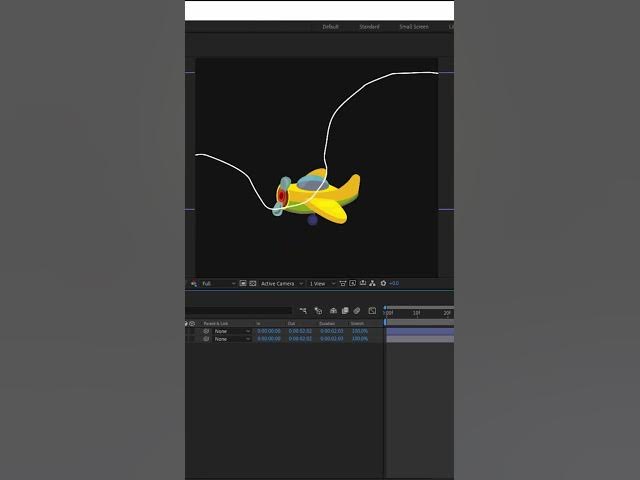The height and width of the screenshot is (480, 640).
Task: Click the Parent & Link column header
Action: coord(216,323)
